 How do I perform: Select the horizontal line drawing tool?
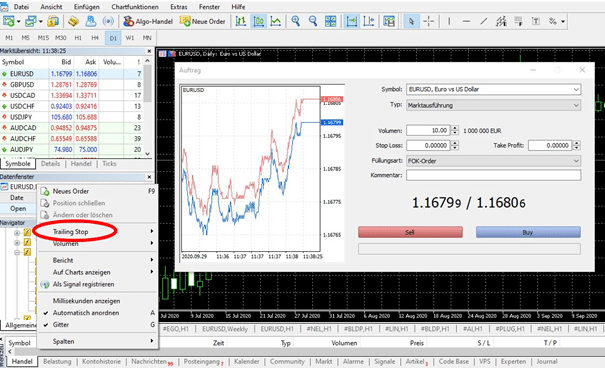(x=466, y=21)
